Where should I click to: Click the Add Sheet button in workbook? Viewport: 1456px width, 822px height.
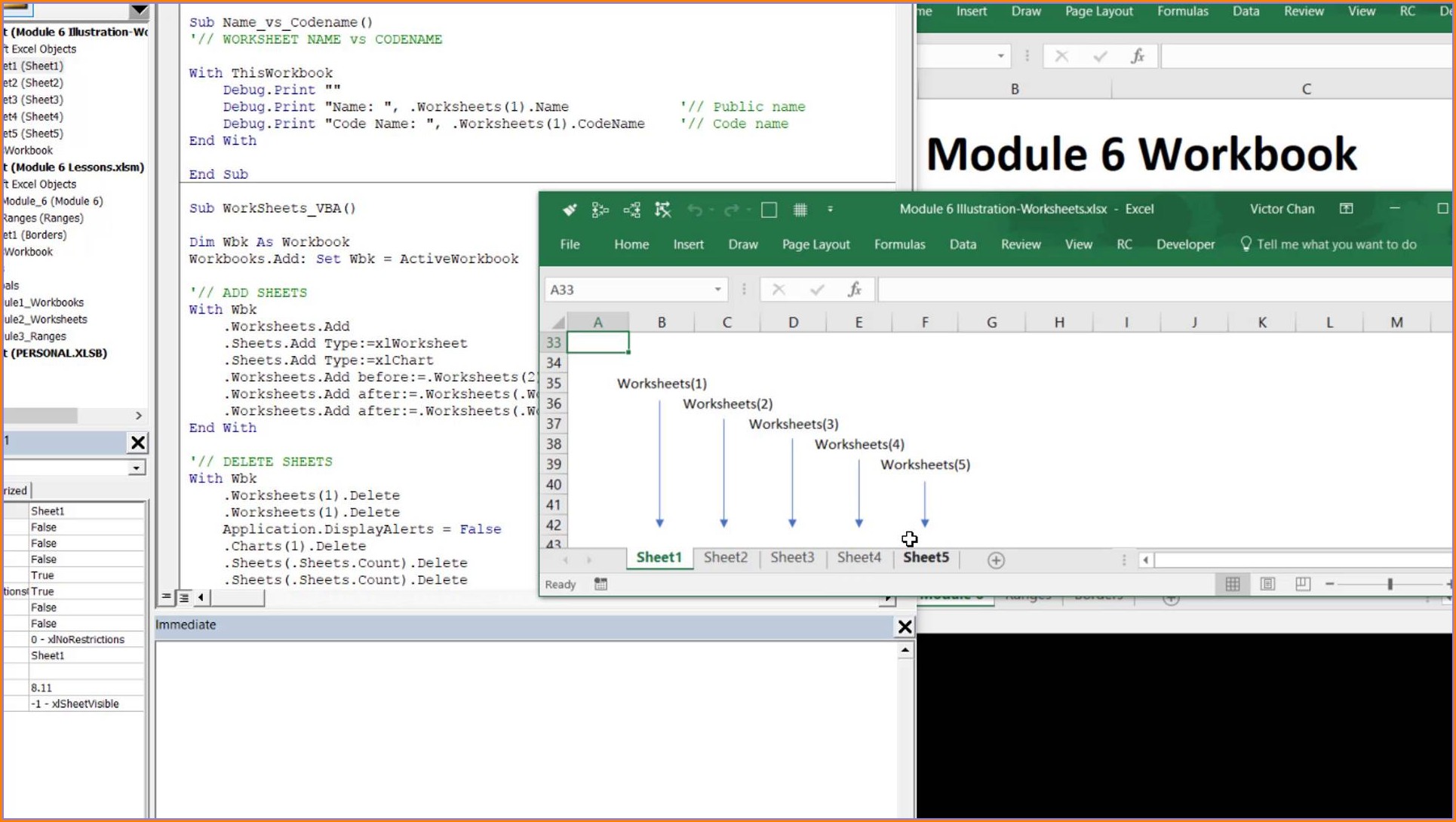click(x=996, y=558)
